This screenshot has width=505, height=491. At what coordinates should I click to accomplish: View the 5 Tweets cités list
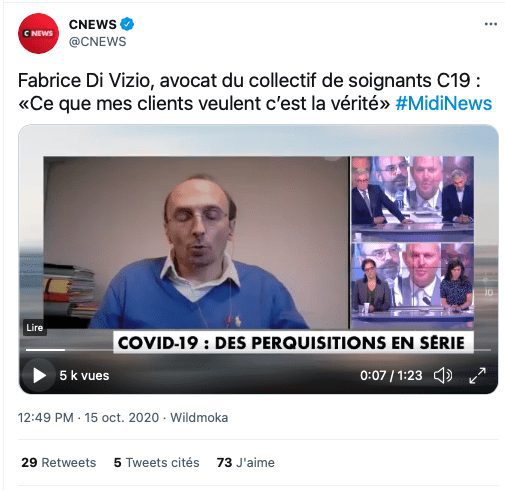156,463
